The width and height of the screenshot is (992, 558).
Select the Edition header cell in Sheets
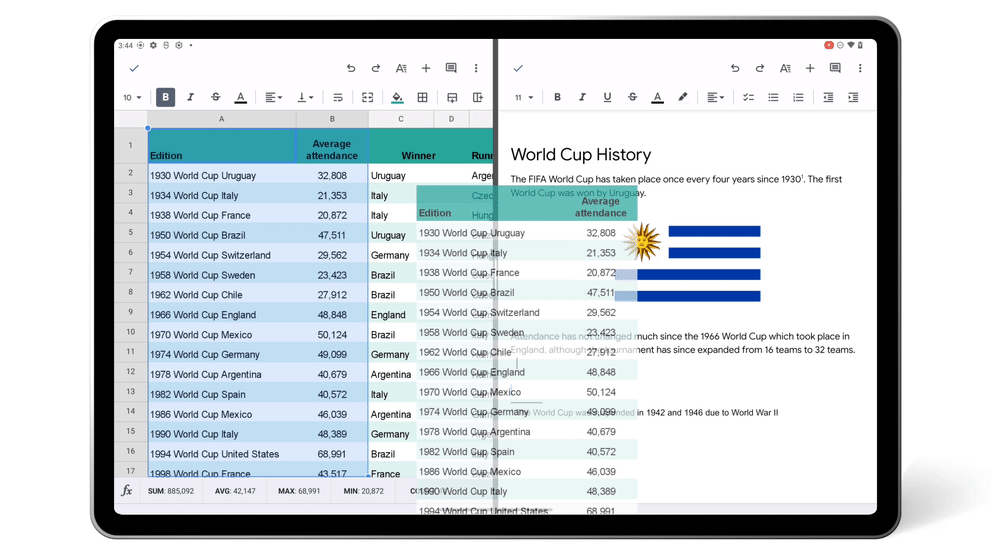221,146
